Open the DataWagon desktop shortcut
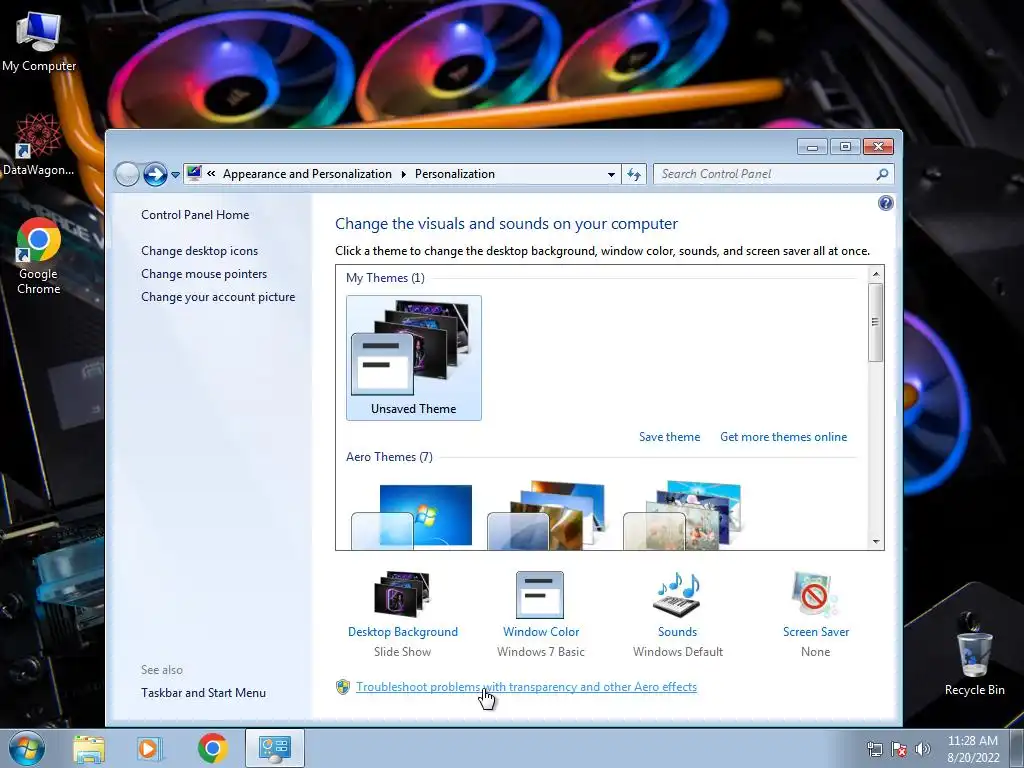The height and width of the screenshot is (768, 1024). coord(39,144)
